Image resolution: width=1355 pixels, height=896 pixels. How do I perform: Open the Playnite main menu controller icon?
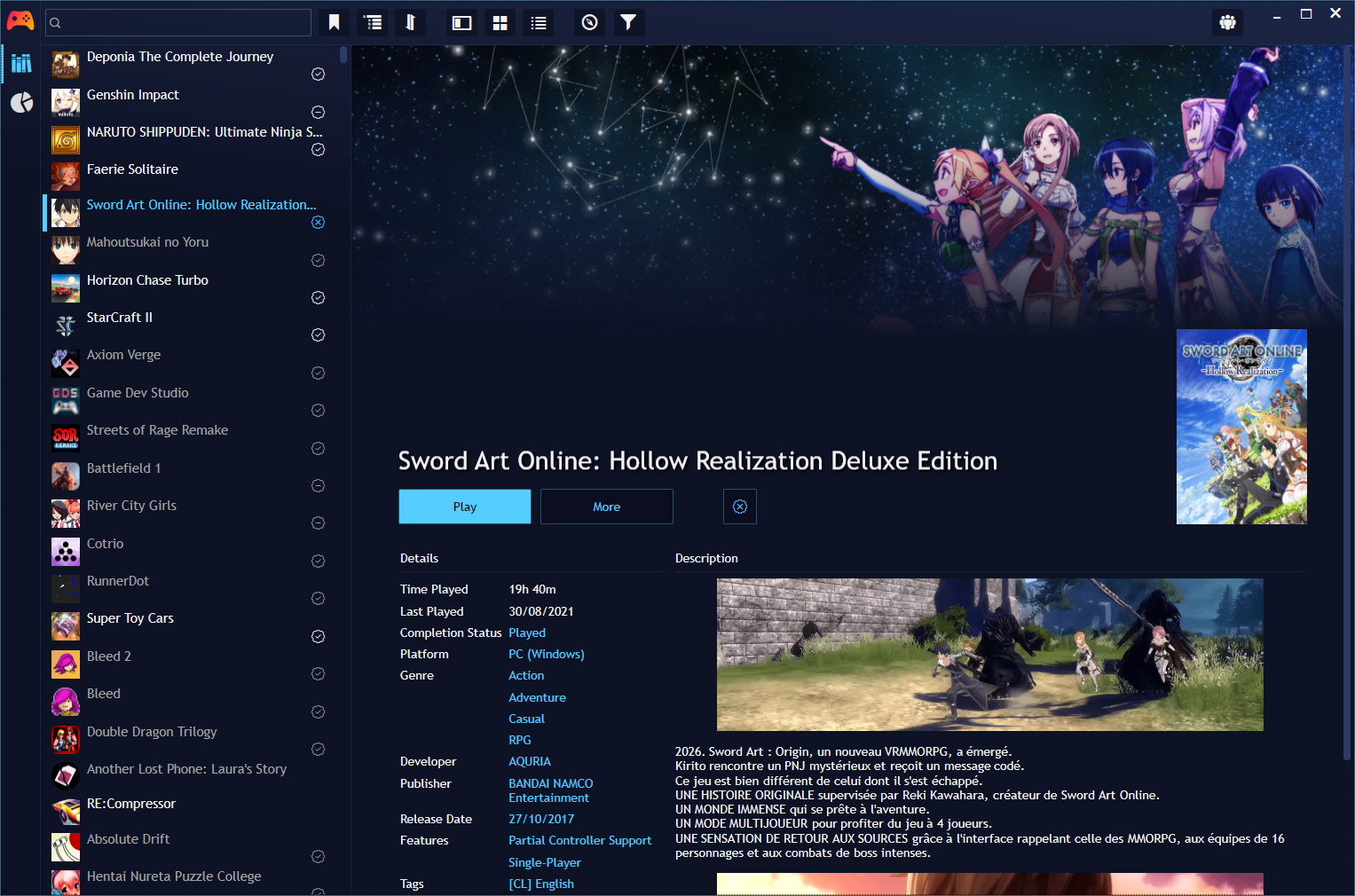(x=20, y=20)
